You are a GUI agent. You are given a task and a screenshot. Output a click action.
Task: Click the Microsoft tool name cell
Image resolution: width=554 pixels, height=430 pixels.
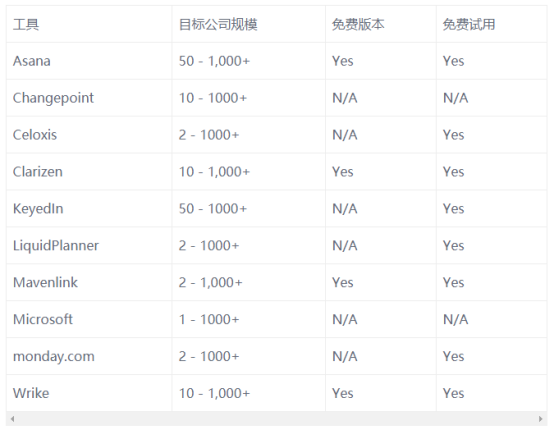(89, 319)
